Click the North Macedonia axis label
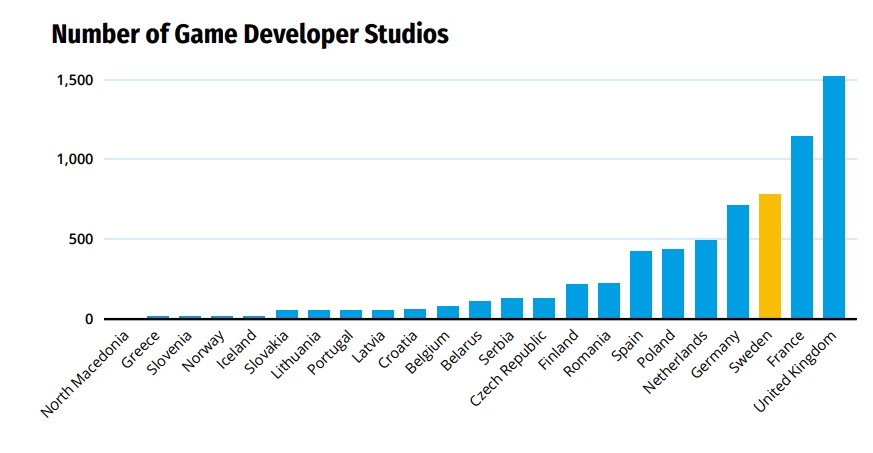Screen dimensions: 873x453 tap(85, 373)
